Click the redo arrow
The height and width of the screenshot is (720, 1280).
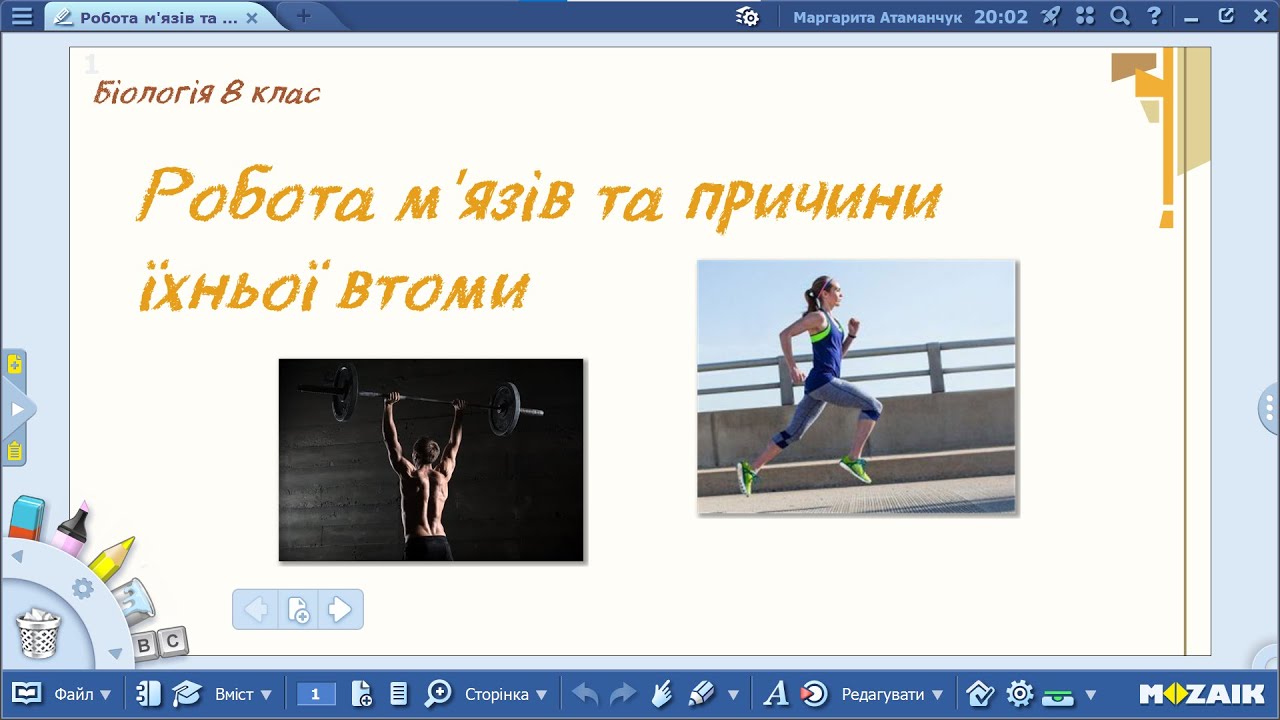pos(622,693)
